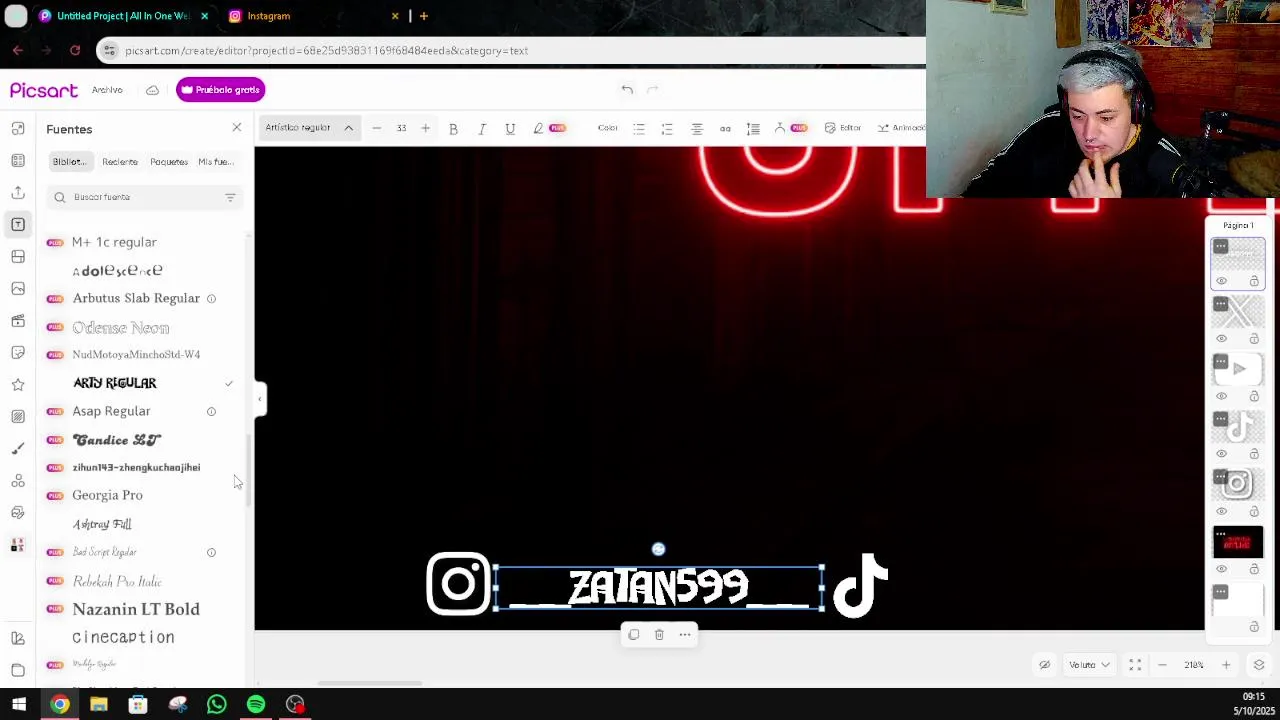Open the line spacing options
1280x720 pixels.
coord(753,128)
